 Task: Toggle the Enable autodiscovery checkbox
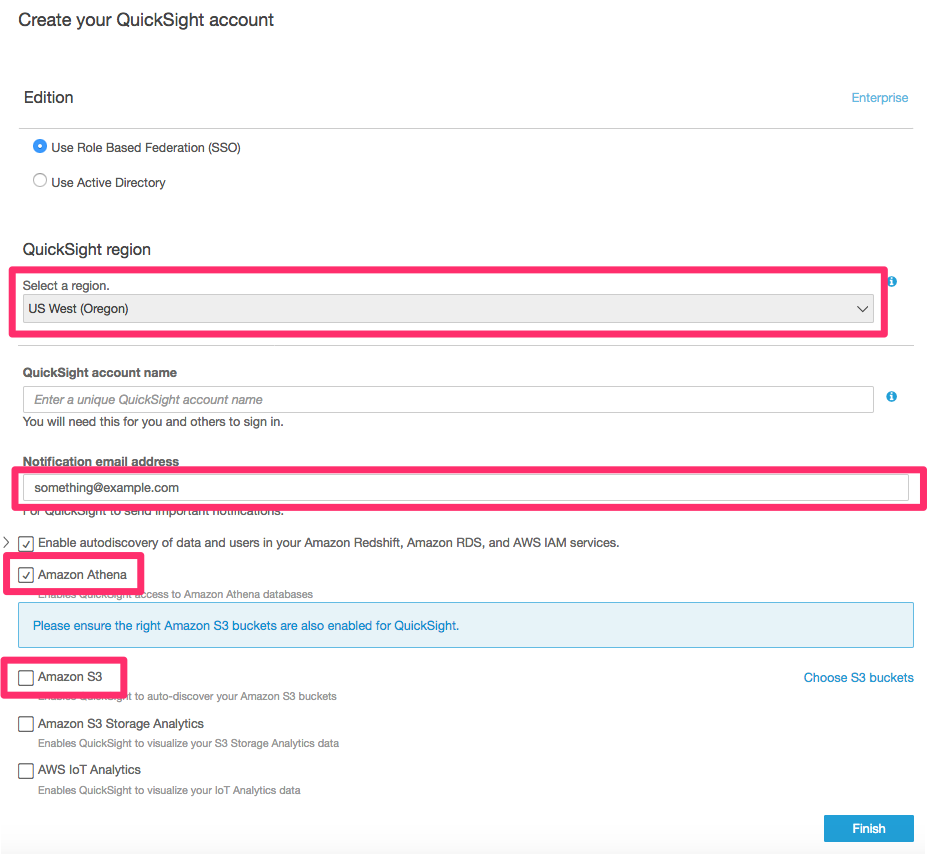tap(26, 543)
